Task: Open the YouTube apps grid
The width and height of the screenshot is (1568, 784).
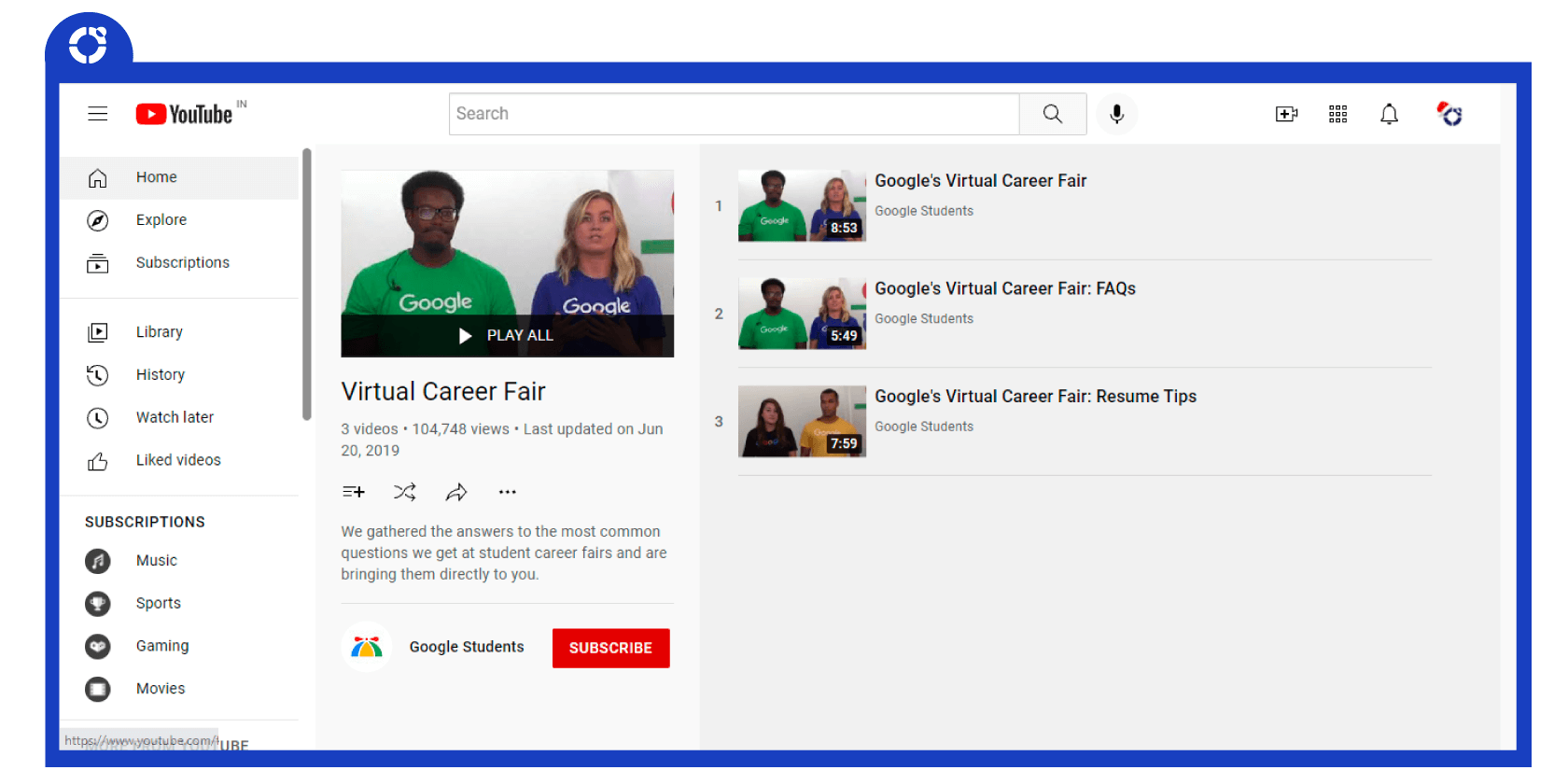Action: [1337, 114]
